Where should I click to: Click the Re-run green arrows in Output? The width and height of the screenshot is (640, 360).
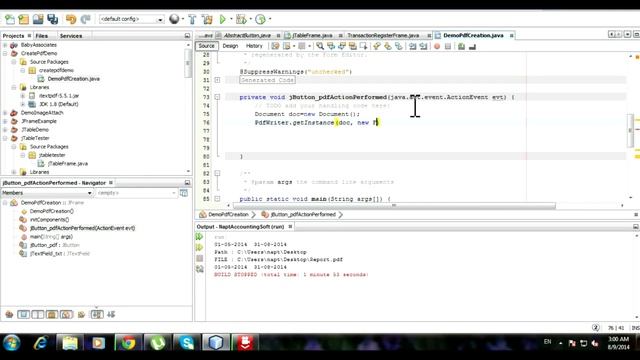click(x=199, y=236)
